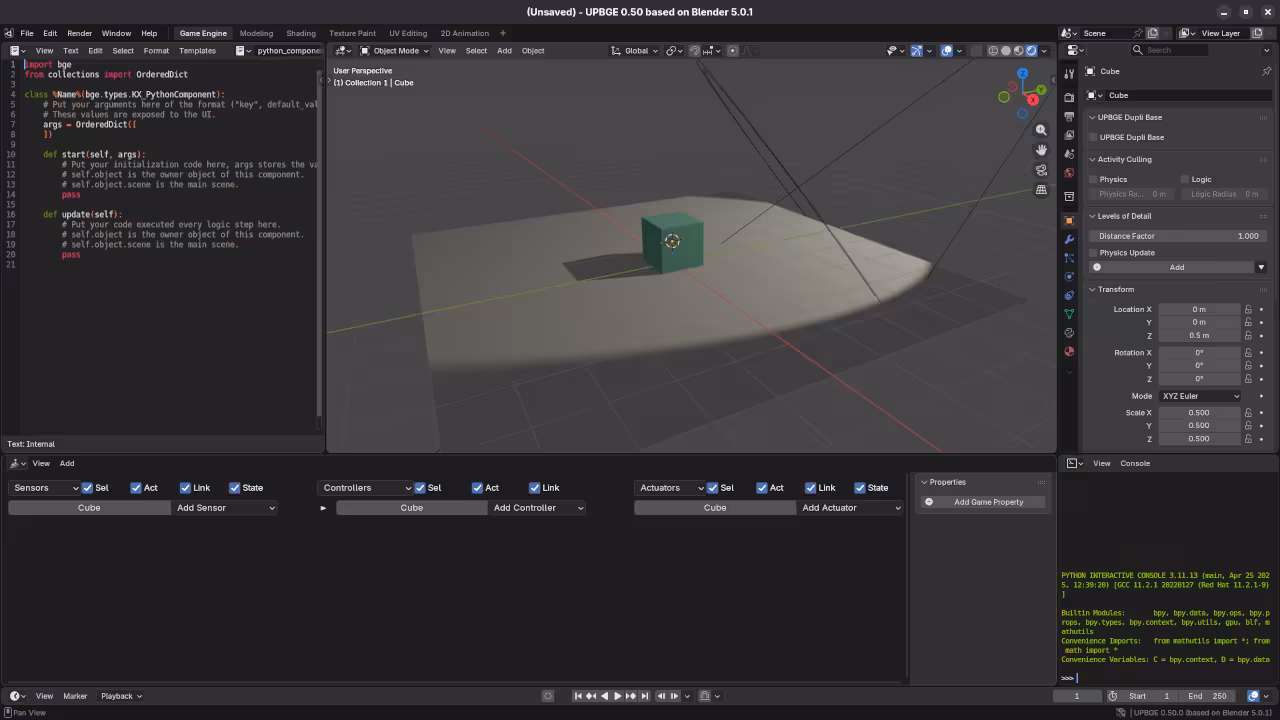The image size is (1280, 720).
Task: Click the timeline play button
Action: pyautogui.click(x=617, y=696)
